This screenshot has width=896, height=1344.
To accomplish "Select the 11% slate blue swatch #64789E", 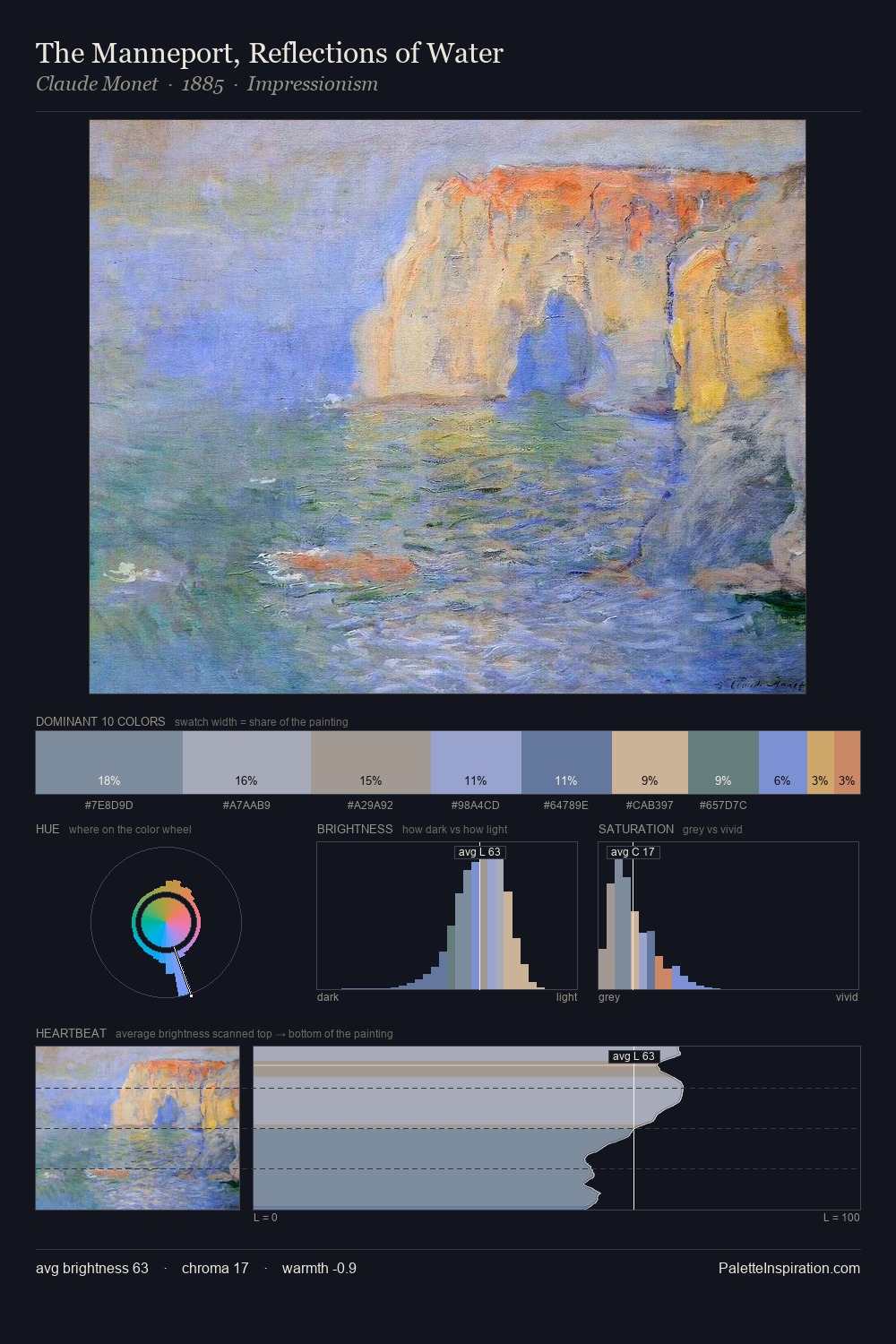I will click(566, 762).
